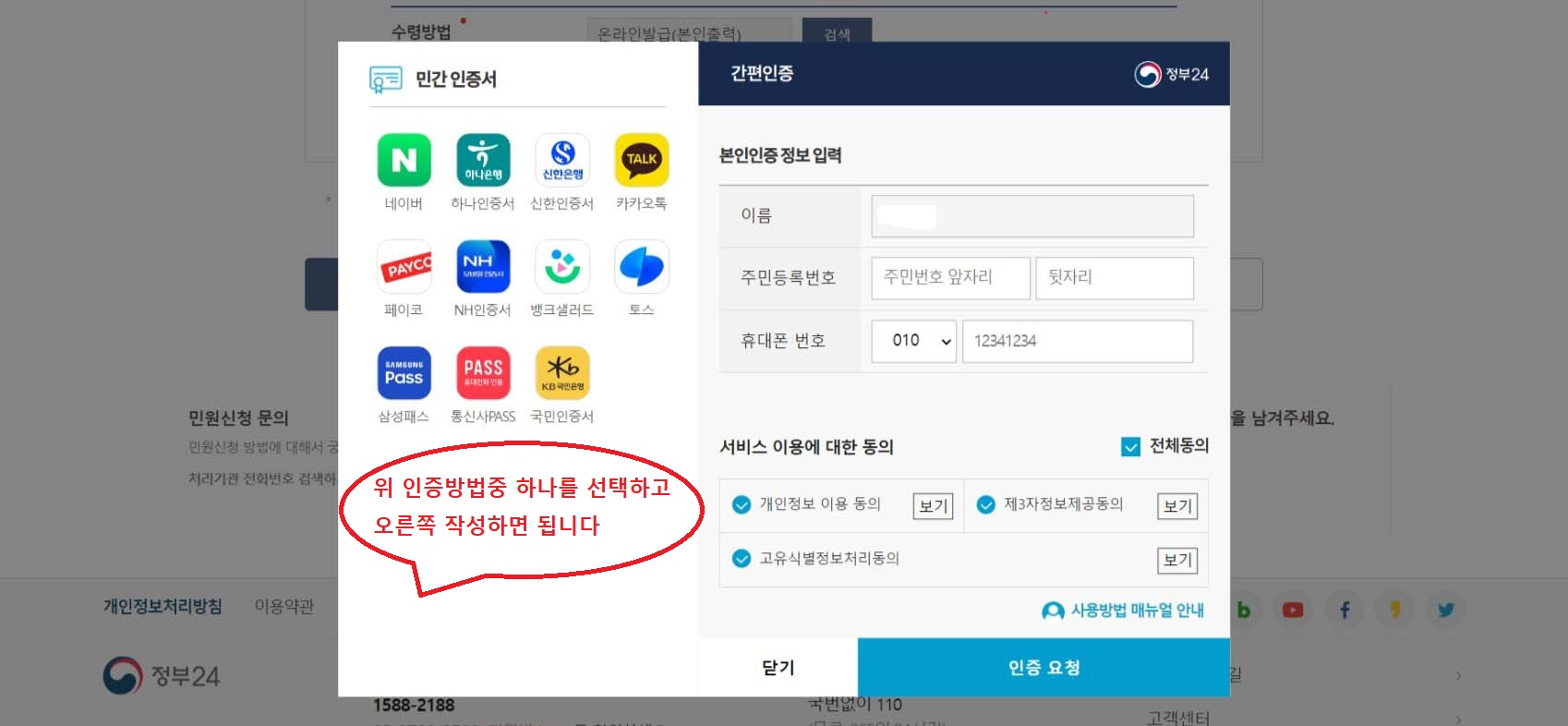The height and width of the screenshot is (726, 1568).
Task: Choose telecom PASS icon
Action: coord(483,373)
